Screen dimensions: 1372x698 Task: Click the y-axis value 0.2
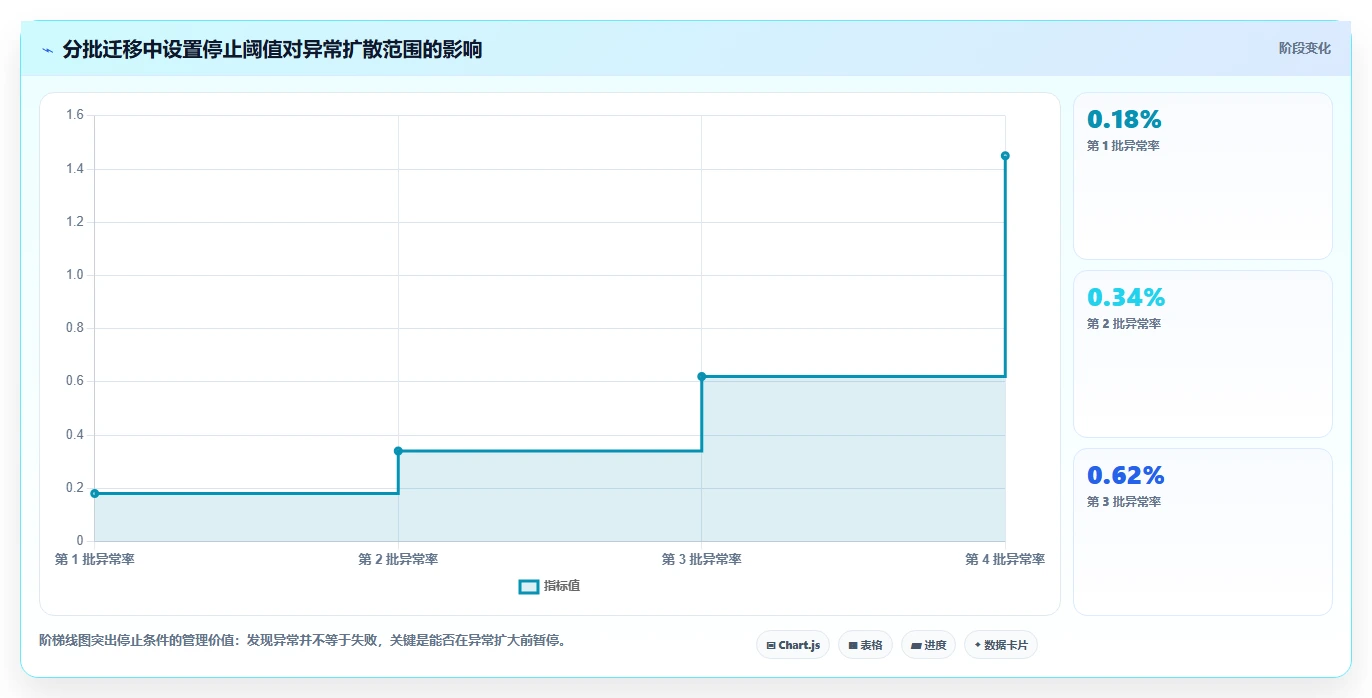point(75,488)
